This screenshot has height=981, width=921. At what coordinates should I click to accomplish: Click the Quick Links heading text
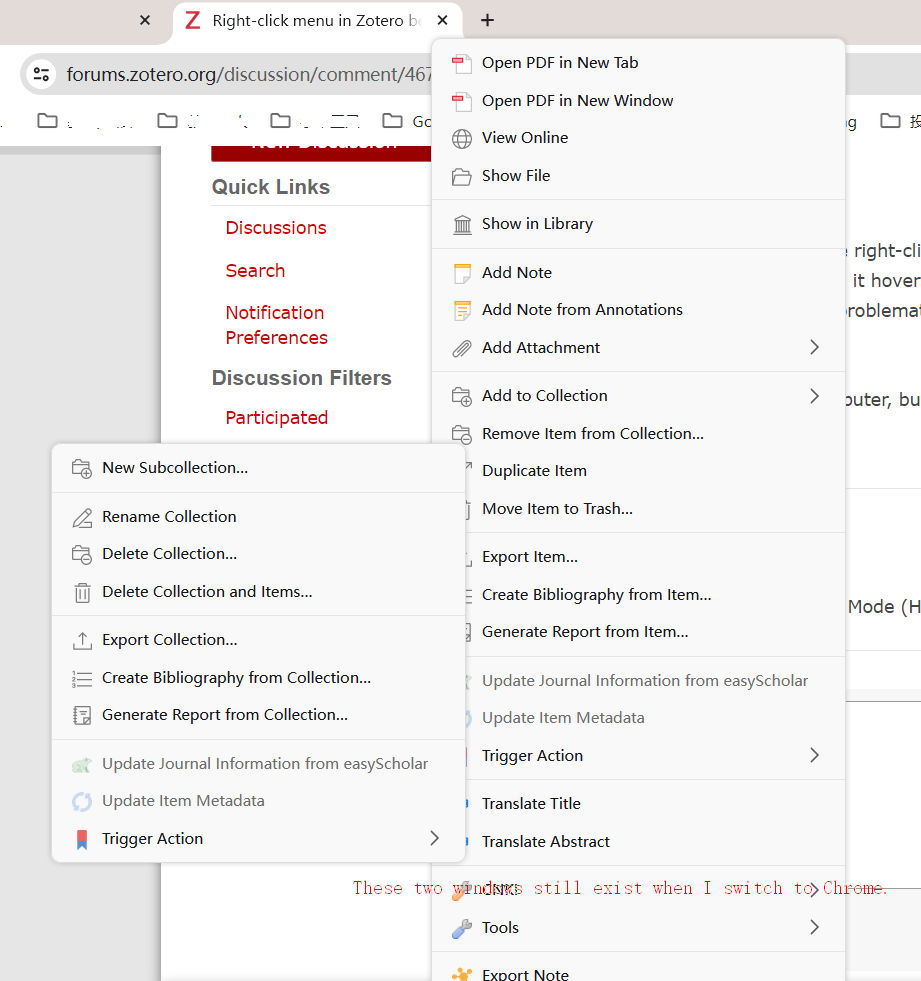tap(271, 187)
